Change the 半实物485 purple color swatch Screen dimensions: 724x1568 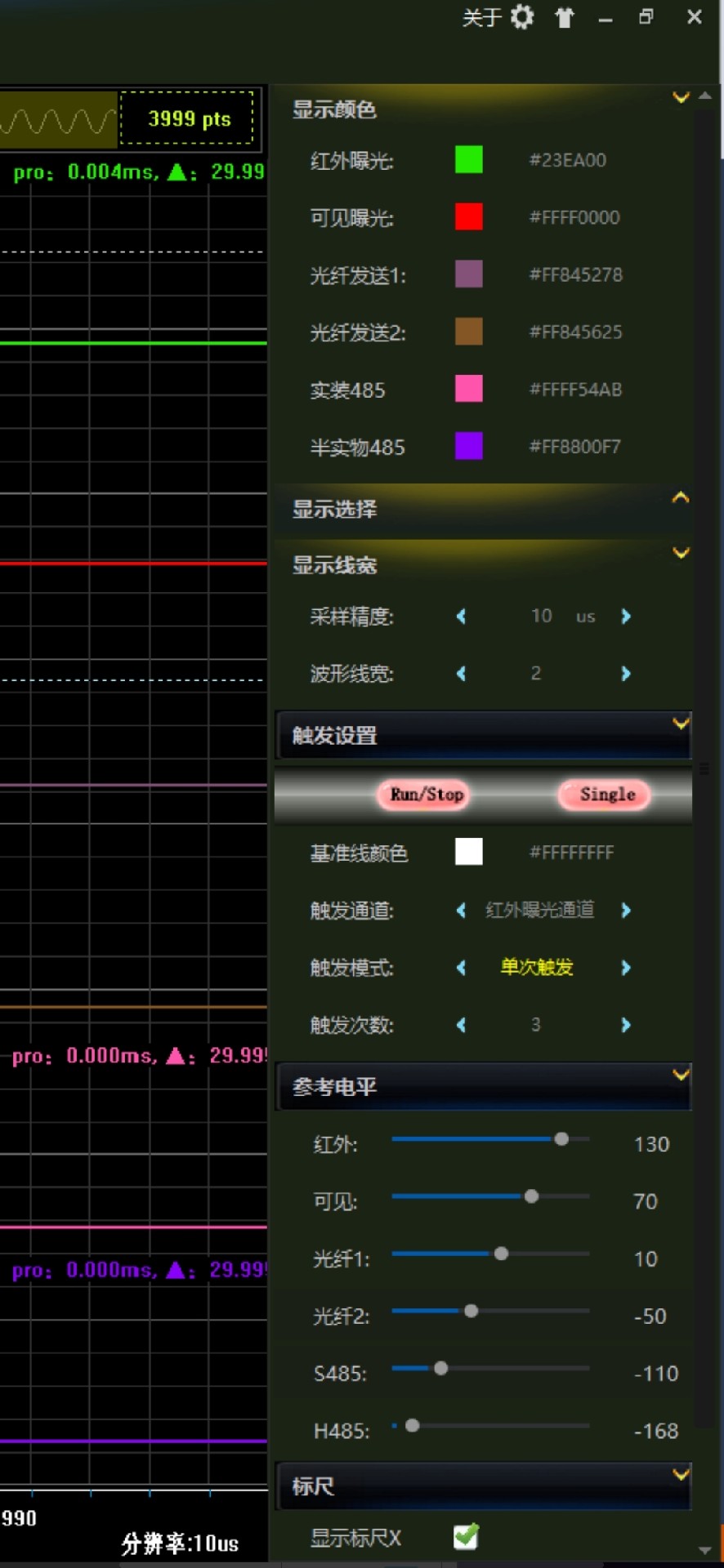point(468,446)
